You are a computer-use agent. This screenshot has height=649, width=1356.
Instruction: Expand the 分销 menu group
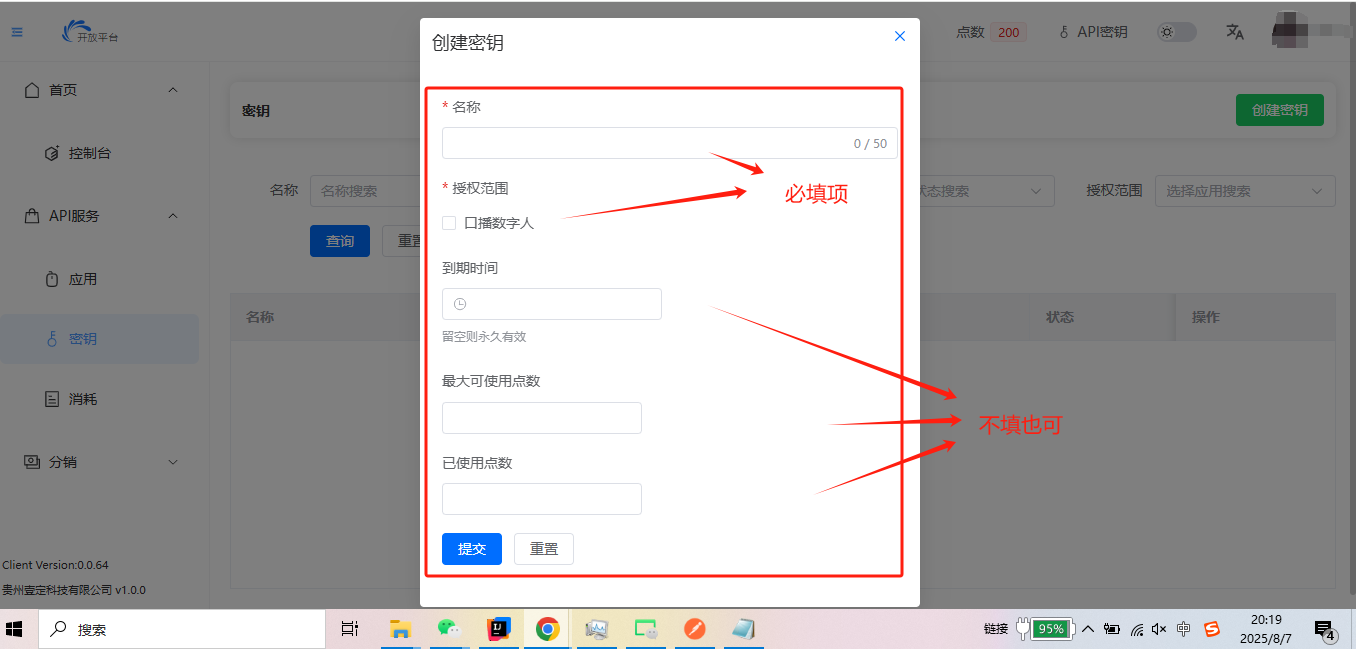coord(105,462)
